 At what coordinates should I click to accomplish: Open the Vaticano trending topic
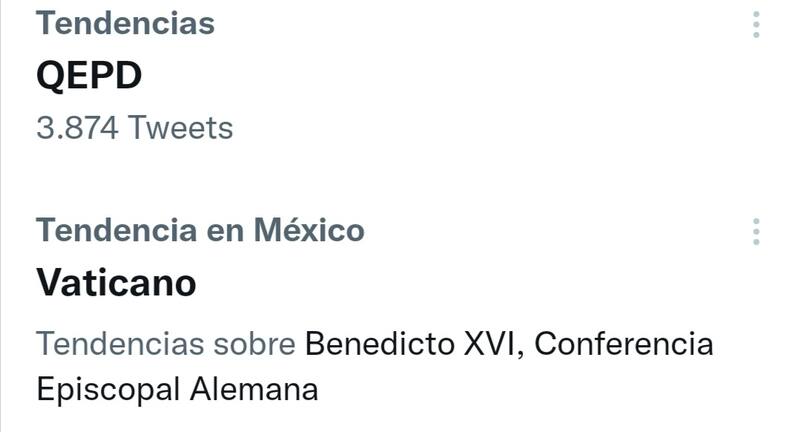coord(116,283)
